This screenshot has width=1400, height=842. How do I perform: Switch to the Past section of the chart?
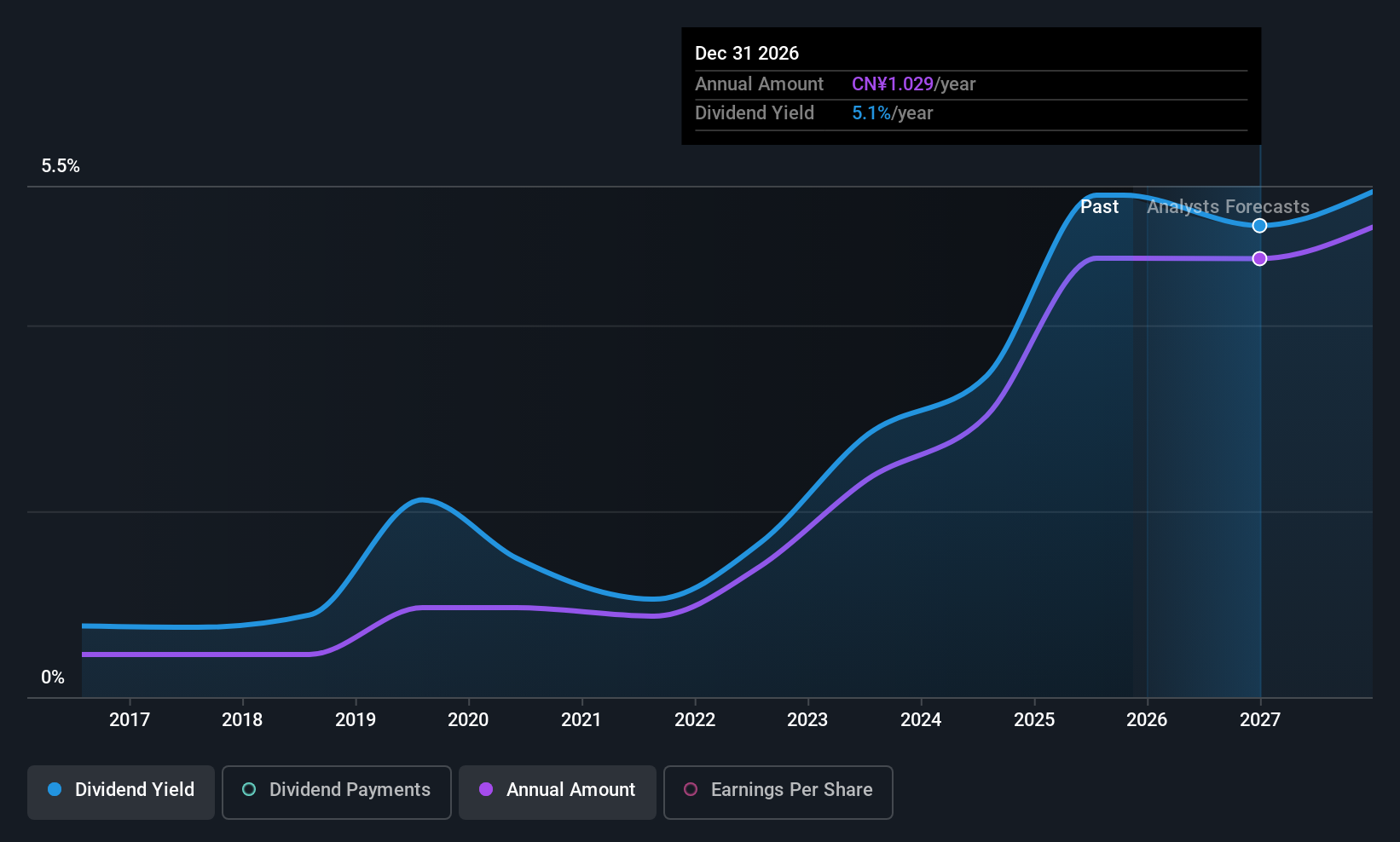pyautogui.click(x=1099, y=206)
